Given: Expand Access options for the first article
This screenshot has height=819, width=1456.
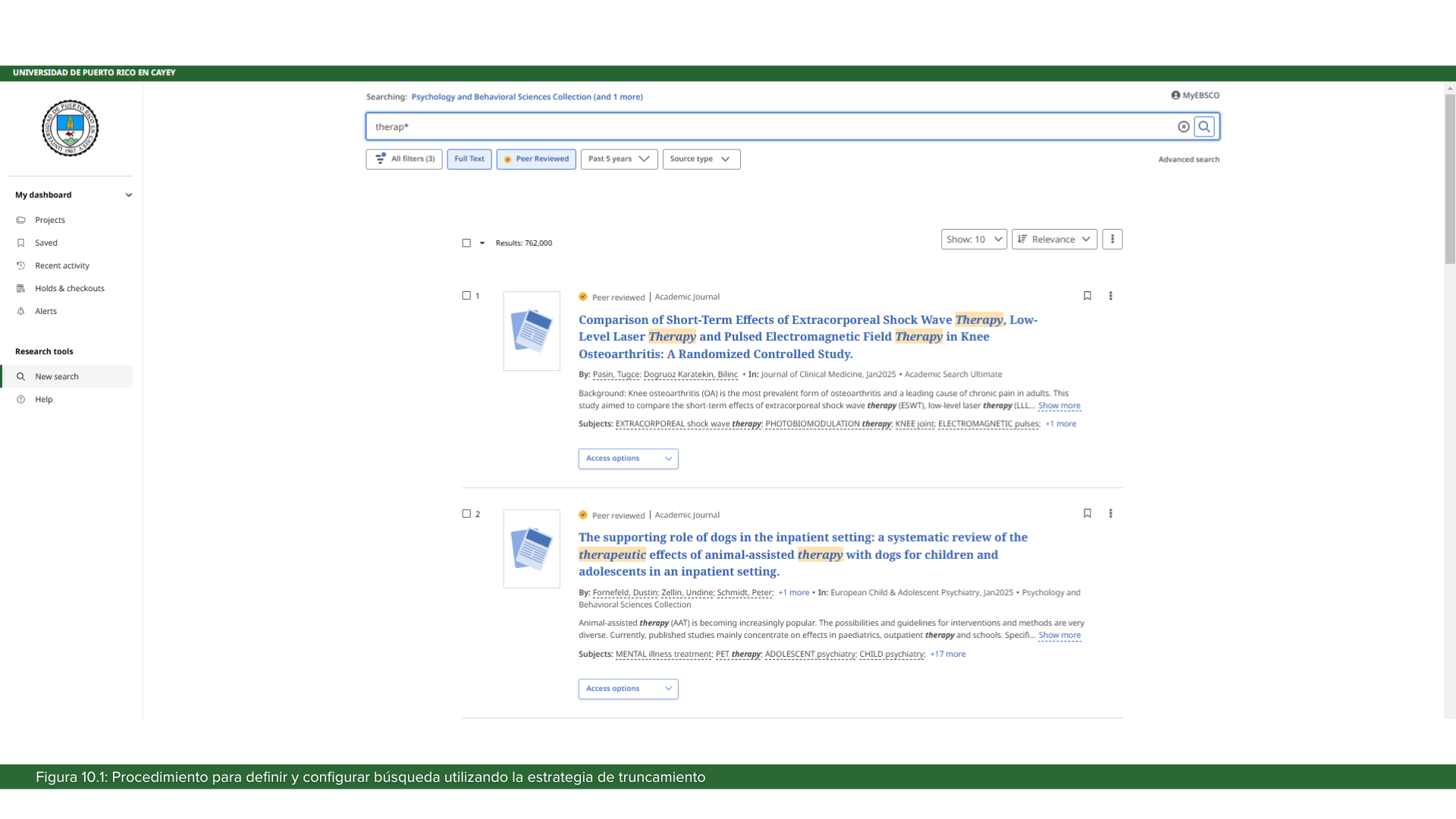Looking at the screenshot, I should pyautogui.click(x=628, y=458).
